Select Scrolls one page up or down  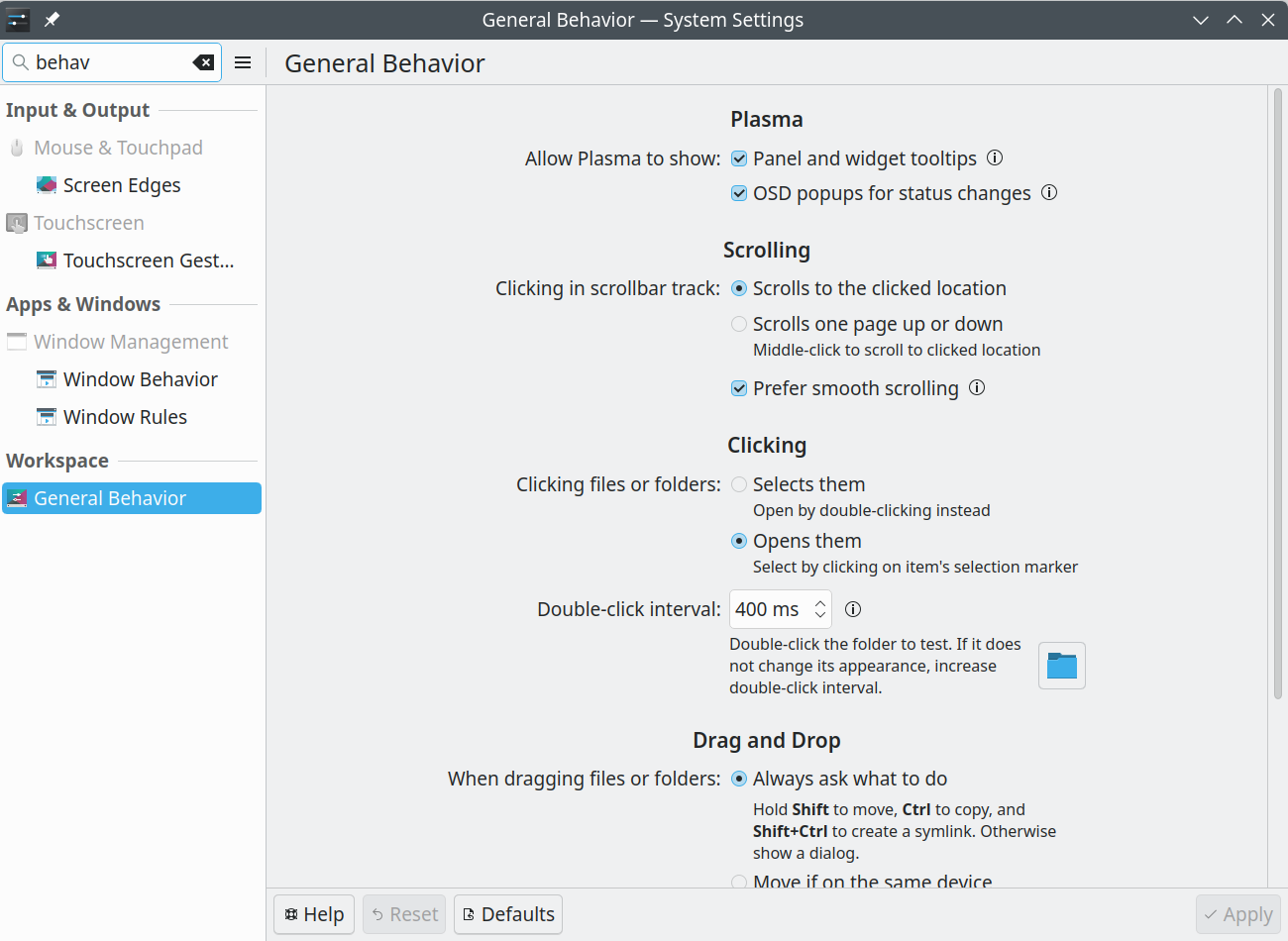pyautogui.click(x=739, y=324)
